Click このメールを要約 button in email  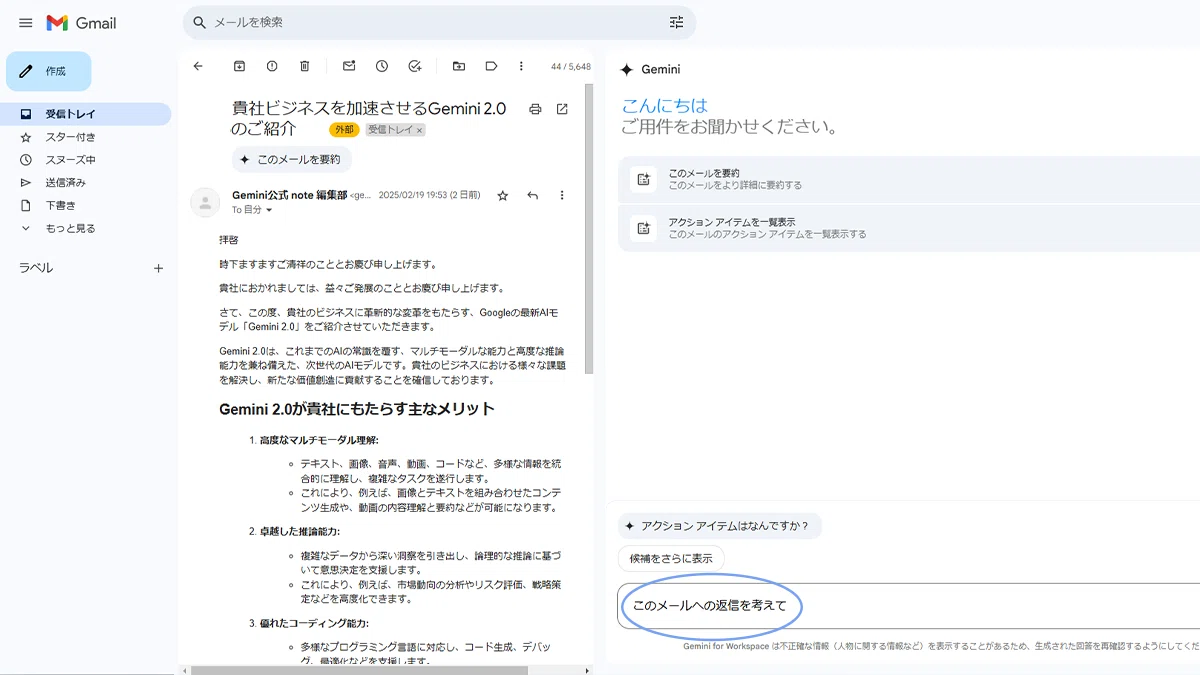pyautogui.click(x=291, y=159)
